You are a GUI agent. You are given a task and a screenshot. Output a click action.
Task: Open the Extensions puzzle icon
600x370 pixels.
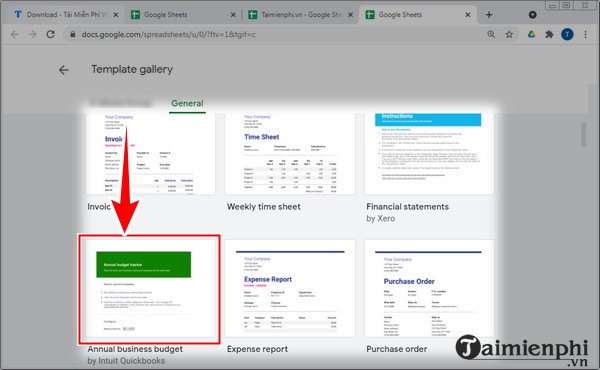(x=549, y=34)
